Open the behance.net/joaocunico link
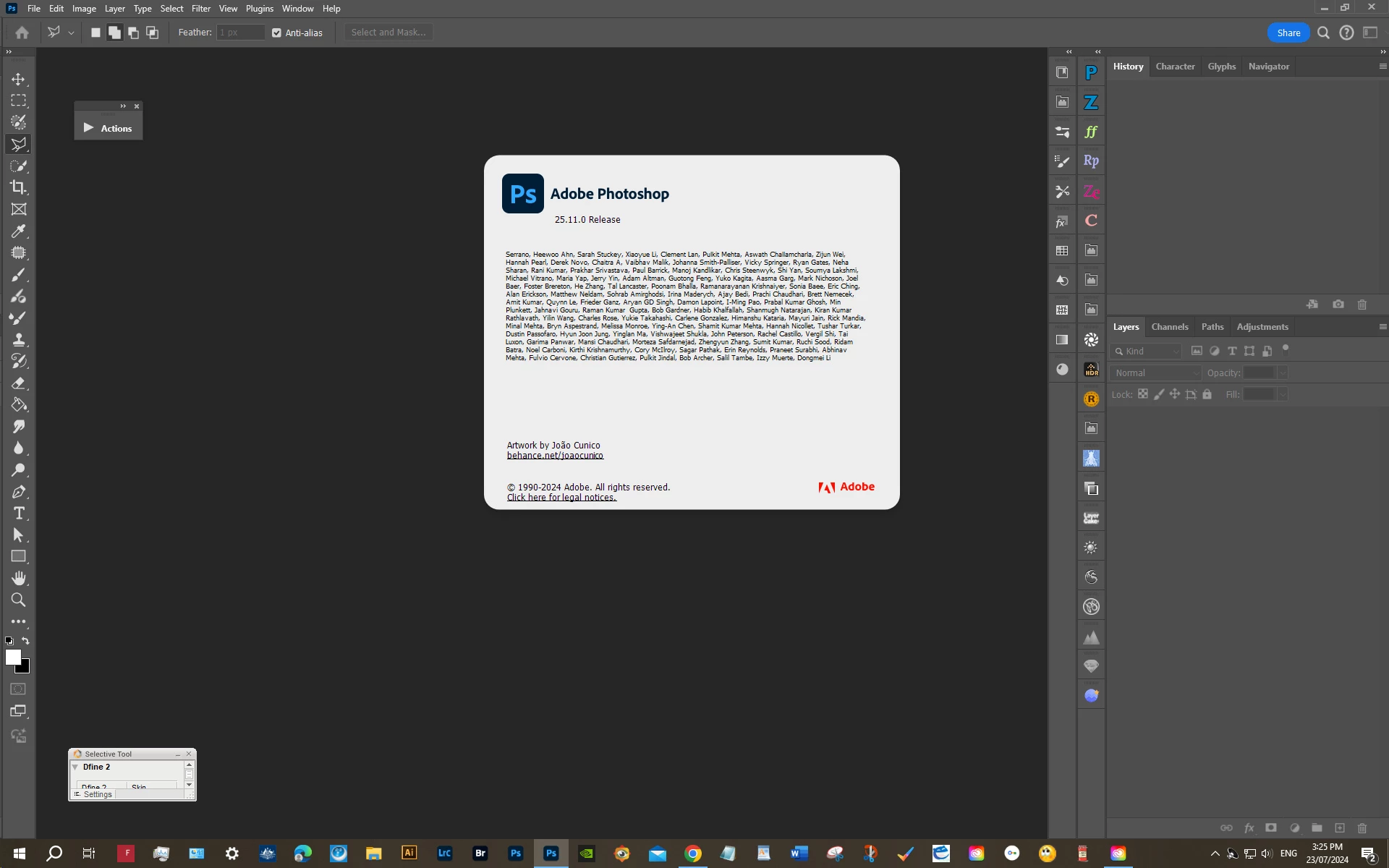 tap(555, 456)
